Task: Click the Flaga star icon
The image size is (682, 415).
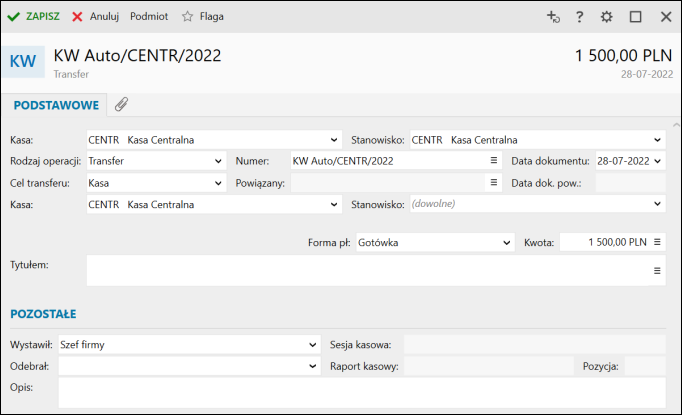Action: coord(186,17)
